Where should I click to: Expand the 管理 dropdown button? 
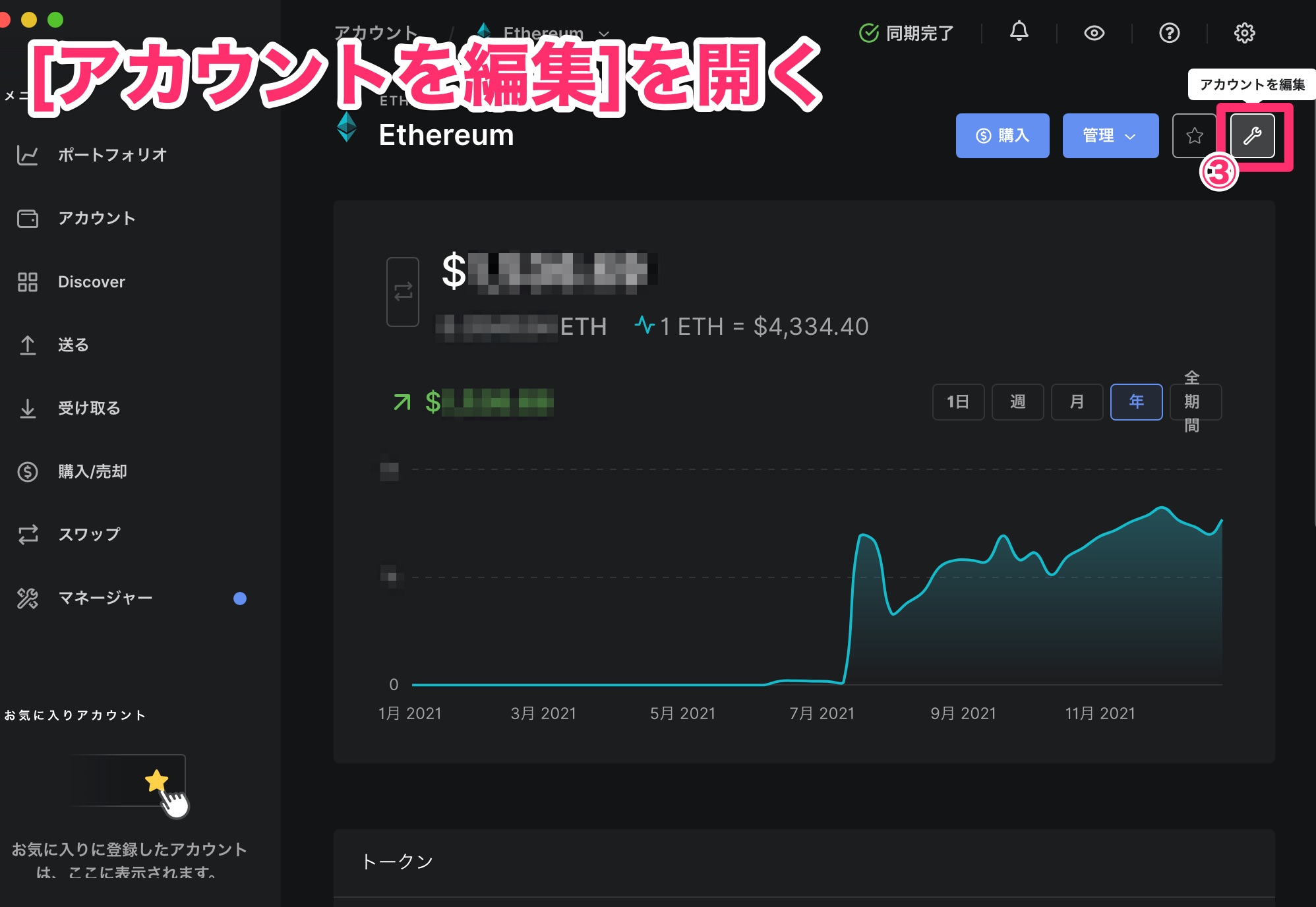1110,136
